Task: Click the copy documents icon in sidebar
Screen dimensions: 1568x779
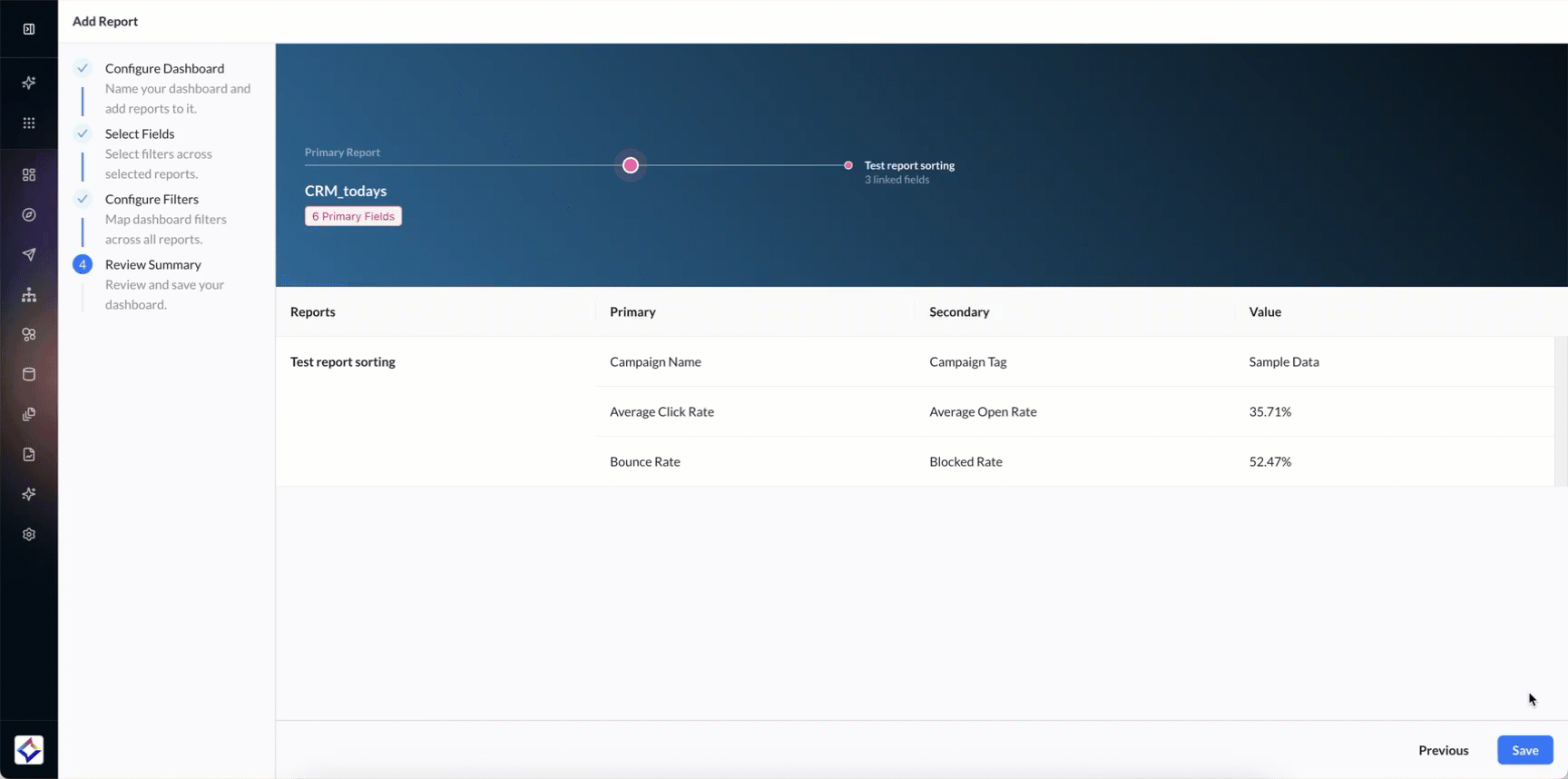Action: [29, 414]
